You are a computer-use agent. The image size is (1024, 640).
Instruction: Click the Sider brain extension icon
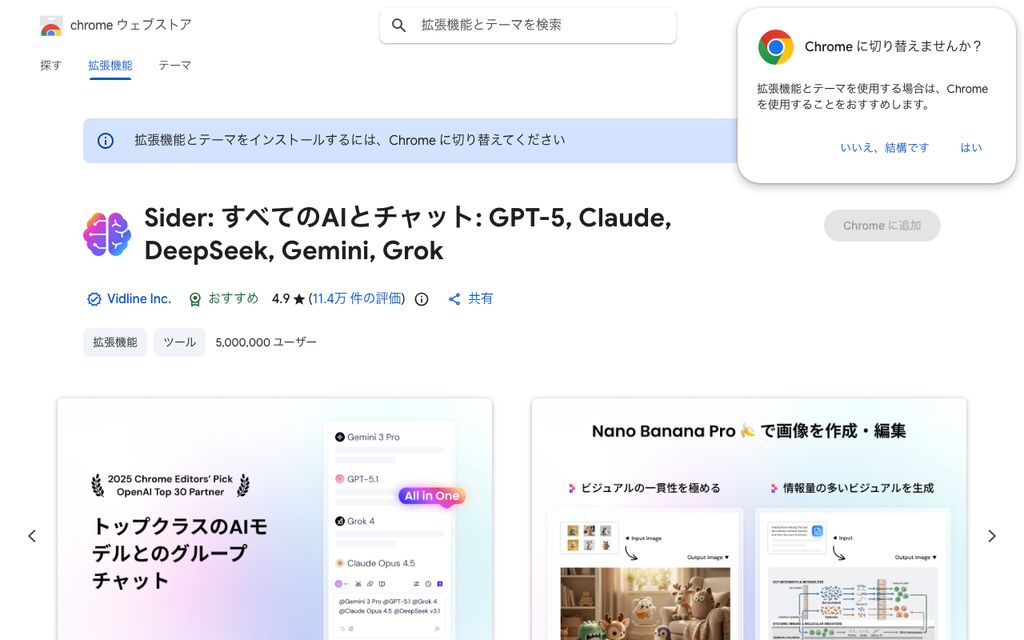click(x=107, y=234)
